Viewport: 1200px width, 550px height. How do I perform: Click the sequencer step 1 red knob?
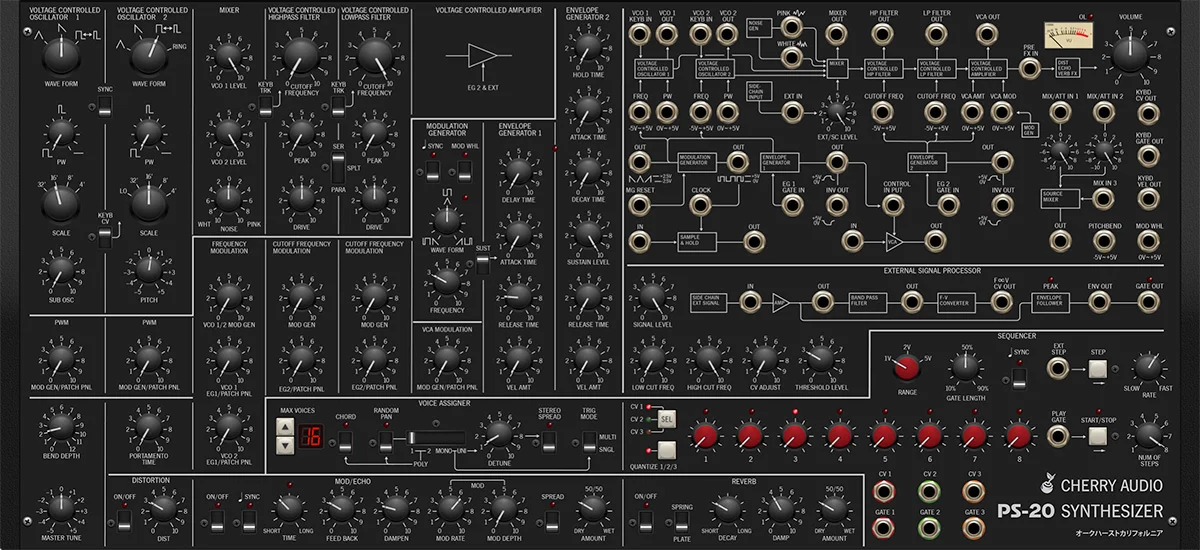(705, 435)
